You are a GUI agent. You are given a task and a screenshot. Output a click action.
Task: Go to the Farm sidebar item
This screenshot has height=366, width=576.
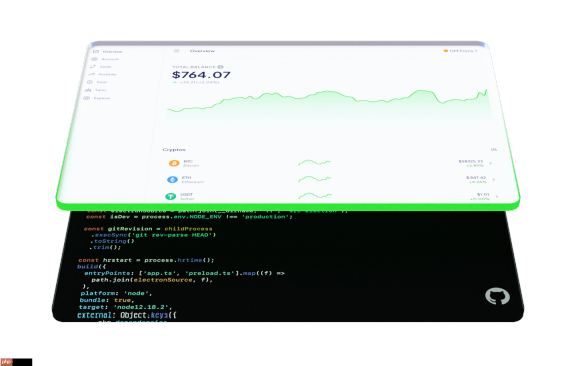click(101, 90)
